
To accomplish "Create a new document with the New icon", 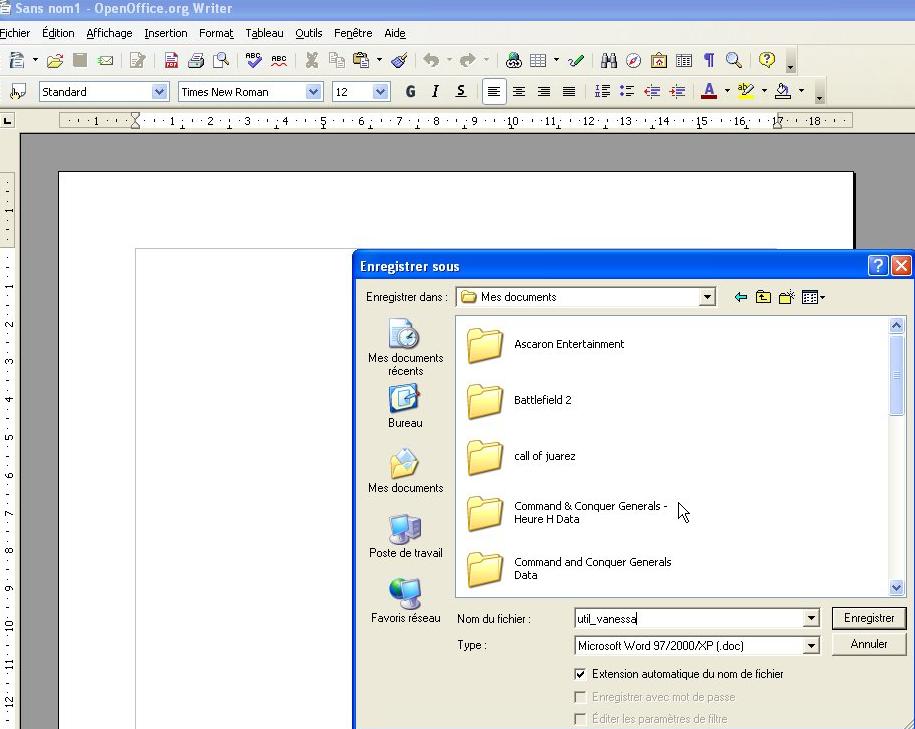I will click(18, 60).
